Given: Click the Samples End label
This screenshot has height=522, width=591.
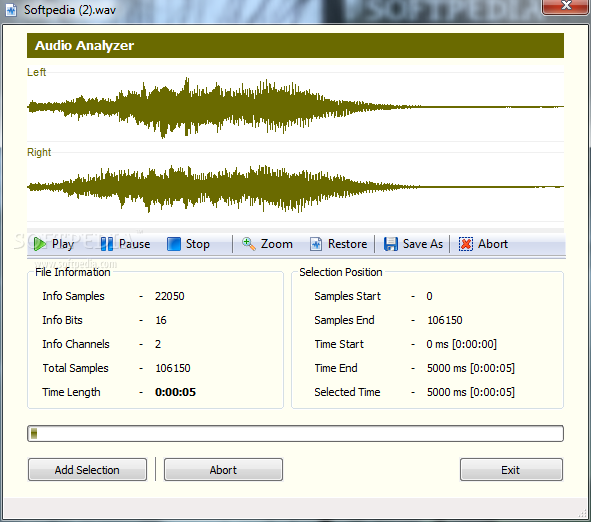Looking at the screenshot, I should 344,320.
